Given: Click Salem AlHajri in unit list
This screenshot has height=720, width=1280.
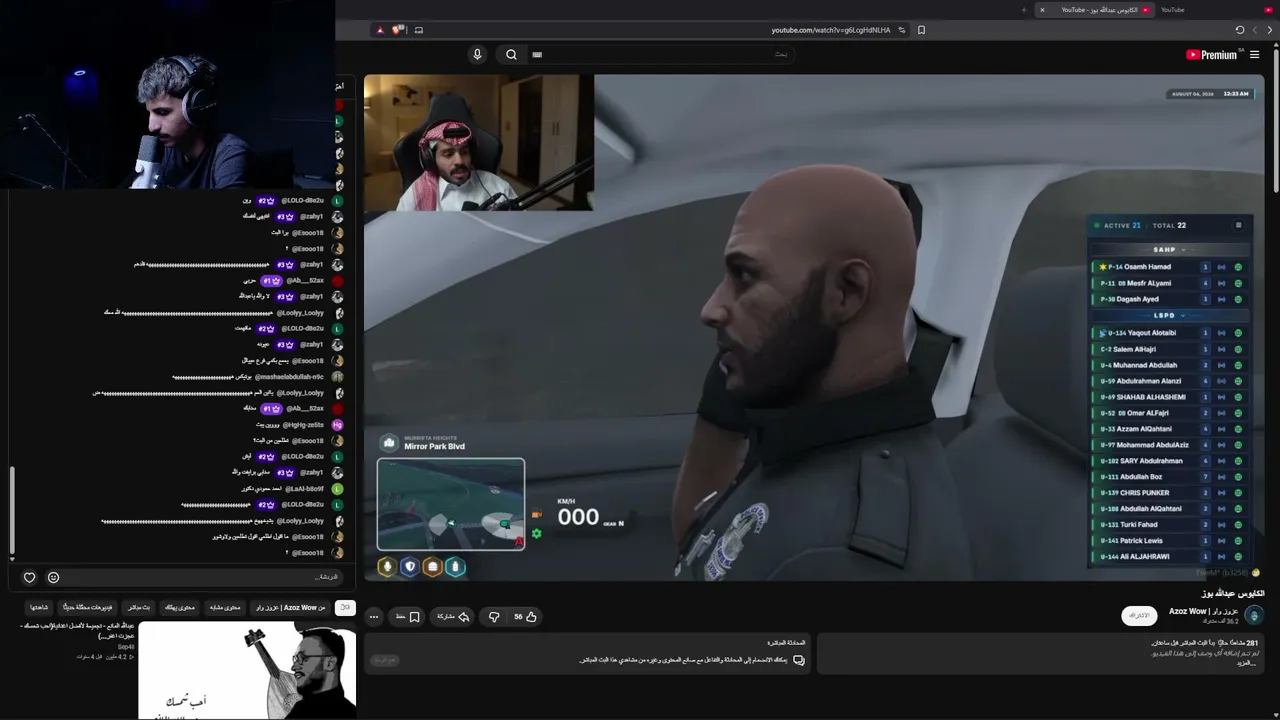Looking at the screenshot, I should (x=1135, y=349).
